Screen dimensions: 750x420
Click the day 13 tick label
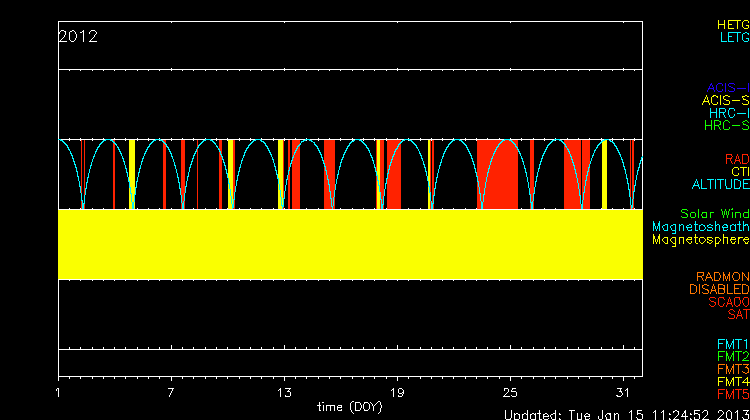285,392
